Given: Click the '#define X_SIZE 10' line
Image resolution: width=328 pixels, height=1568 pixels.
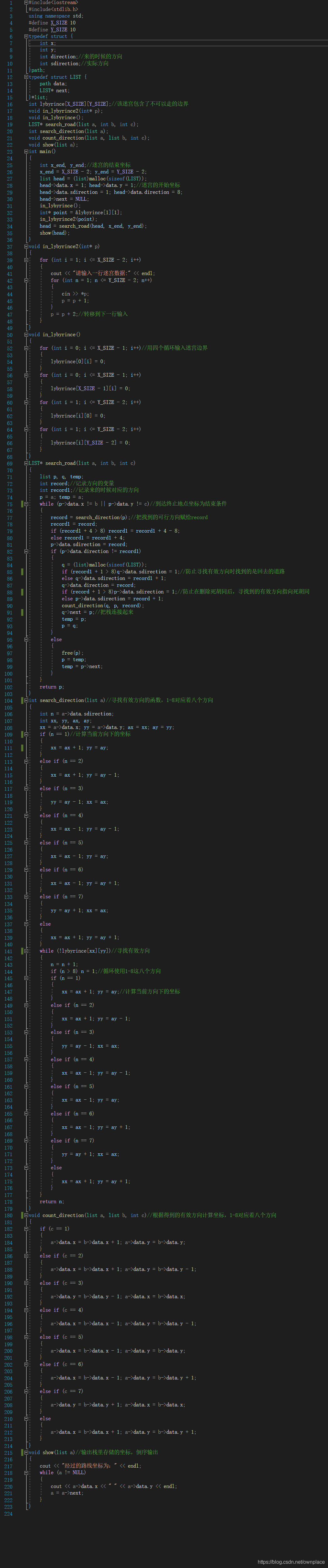Looking at the screenshot, I should tap(52, 23).
